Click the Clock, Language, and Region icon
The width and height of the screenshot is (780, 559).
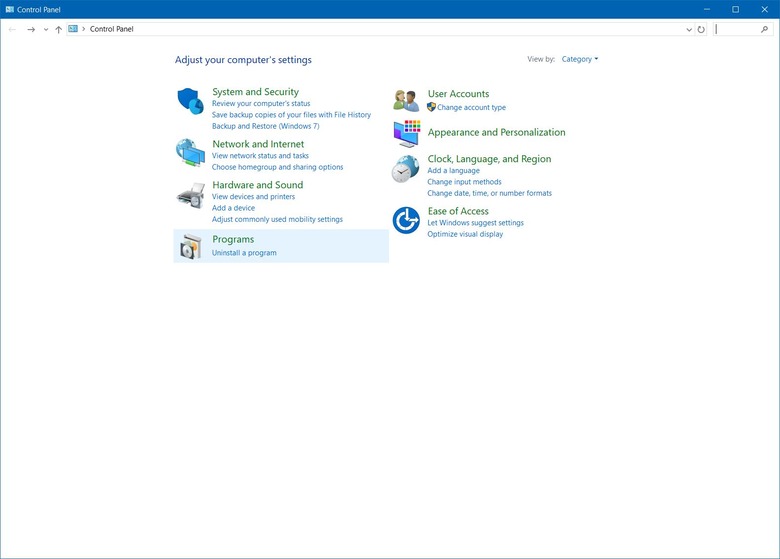tap(405, 169)
